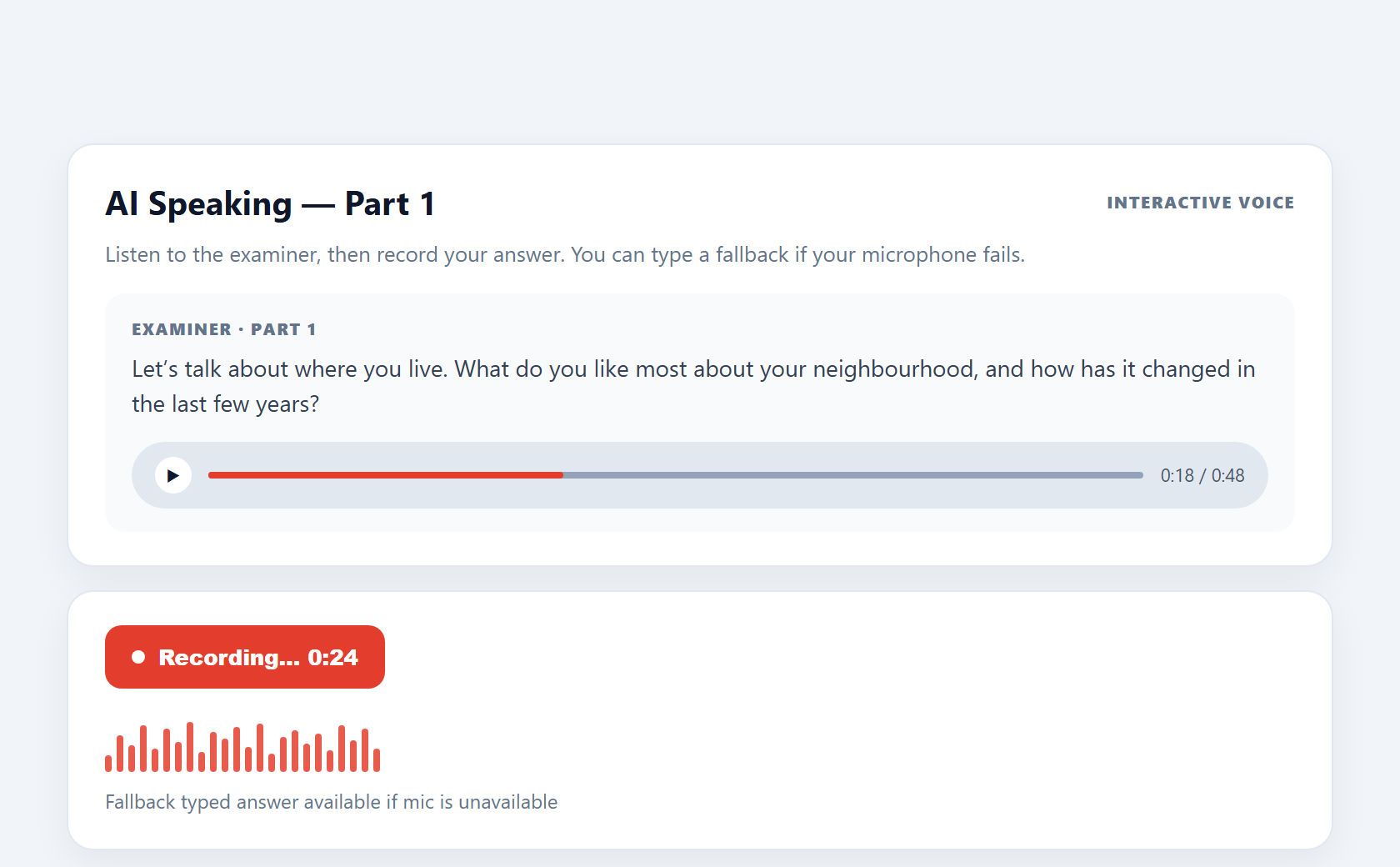Click the red microphone waveform visualizer

click(x=242, y=747)
